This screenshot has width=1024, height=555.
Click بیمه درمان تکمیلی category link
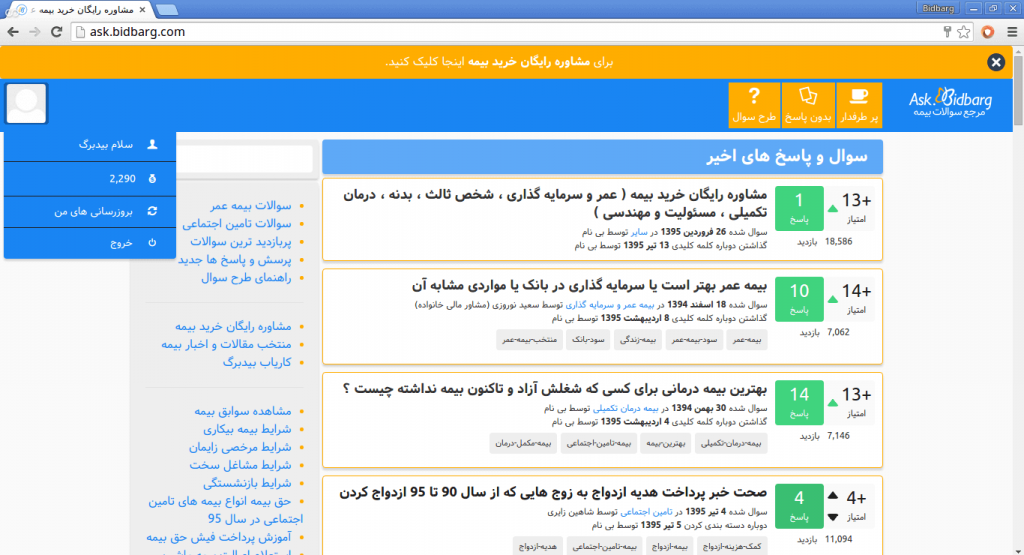pyautogui.click(x=626, y=408)
